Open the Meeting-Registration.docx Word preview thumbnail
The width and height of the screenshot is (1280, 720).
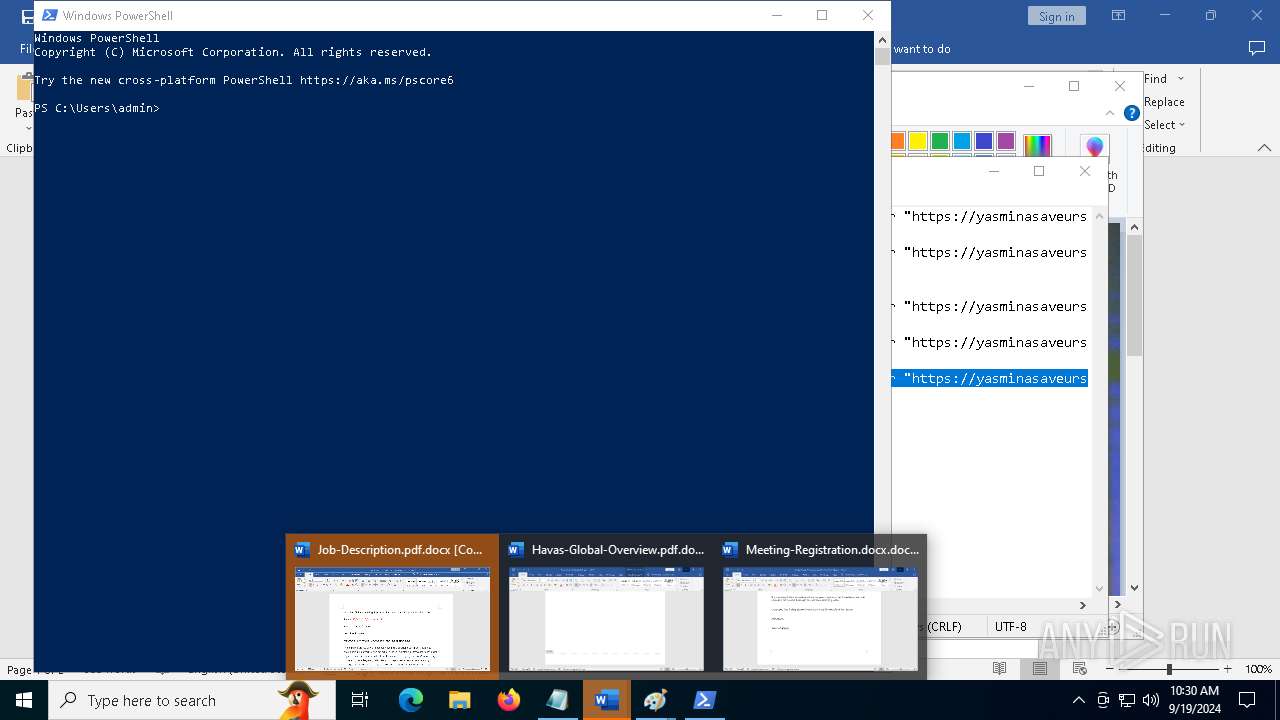(x=820, y=606)
